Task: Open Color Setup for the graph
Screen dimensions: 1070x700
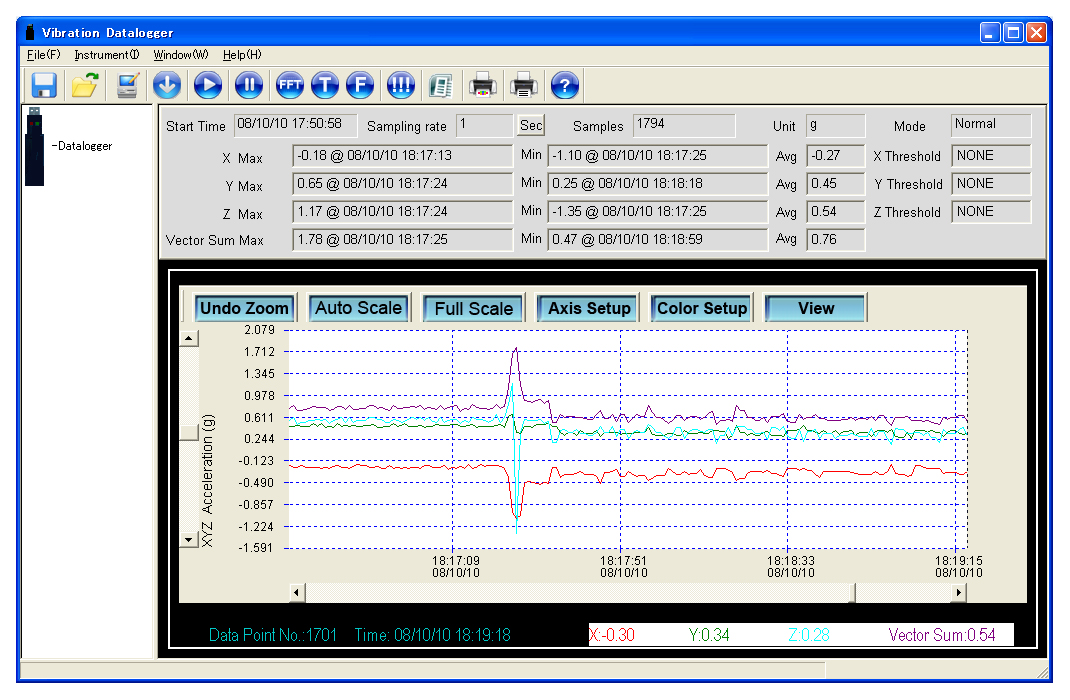Action: pyautogui.click(x=701, y=308)
